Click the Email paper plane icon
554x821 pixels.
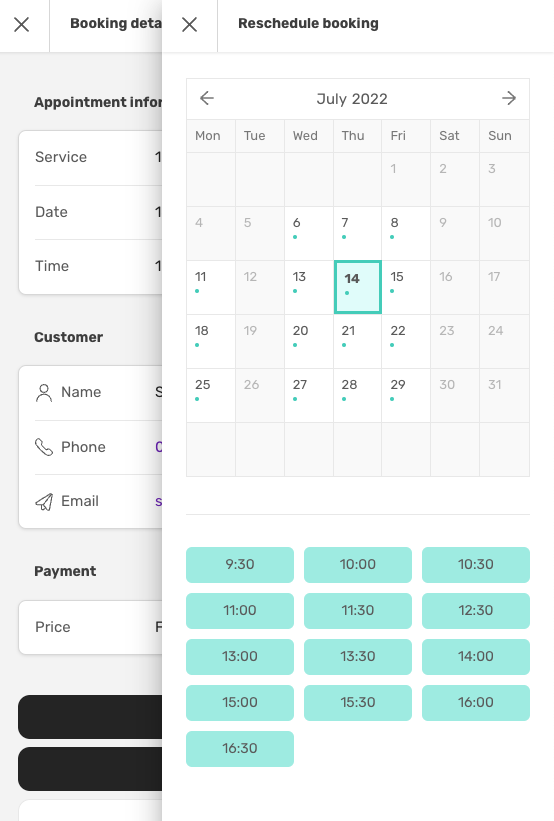click(x=44, y=502)
